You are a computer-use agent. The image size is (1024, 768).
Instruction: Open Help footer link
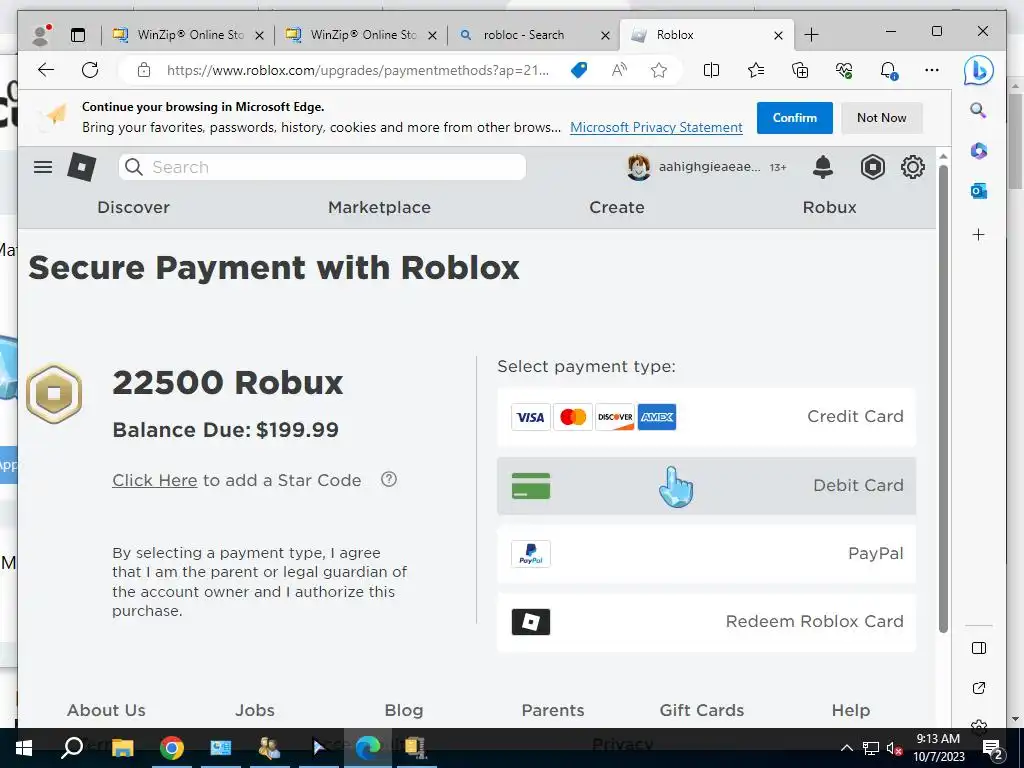point(850,710)
